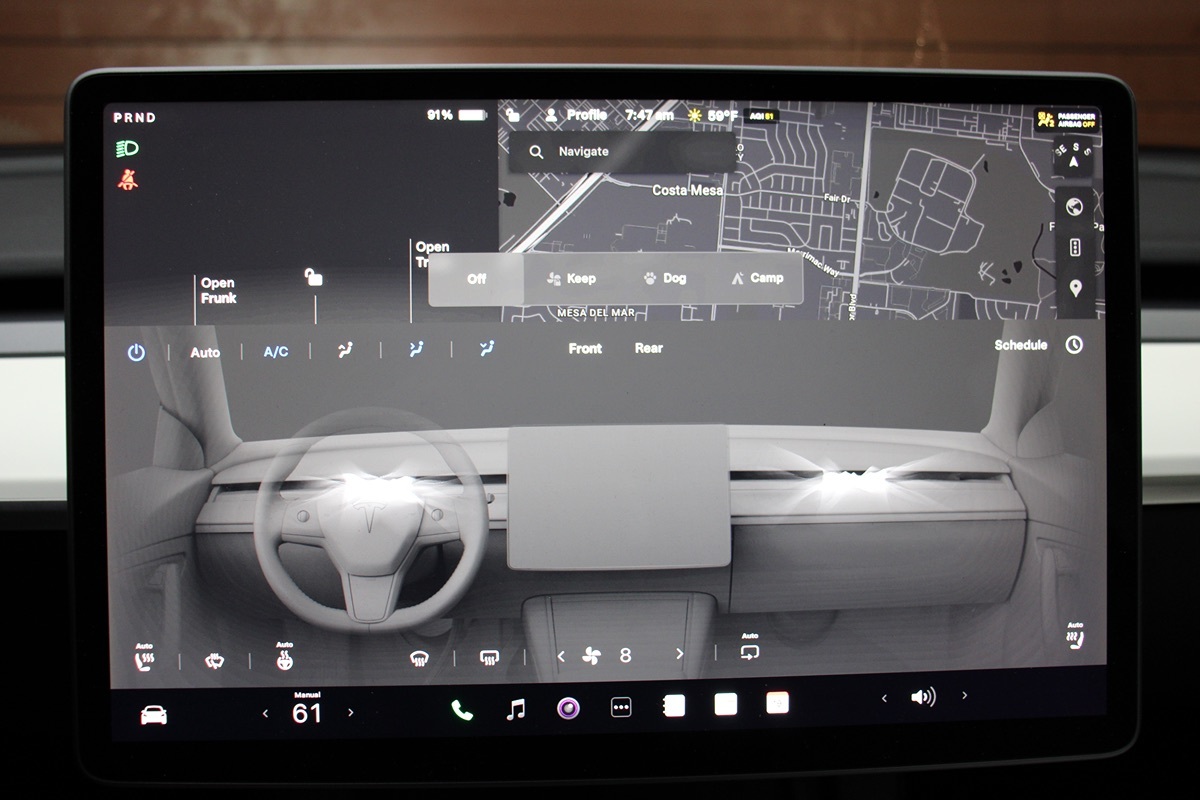Toggle climate power button
The height and width of the screenshot is (800, 1200).
point(136,353)
